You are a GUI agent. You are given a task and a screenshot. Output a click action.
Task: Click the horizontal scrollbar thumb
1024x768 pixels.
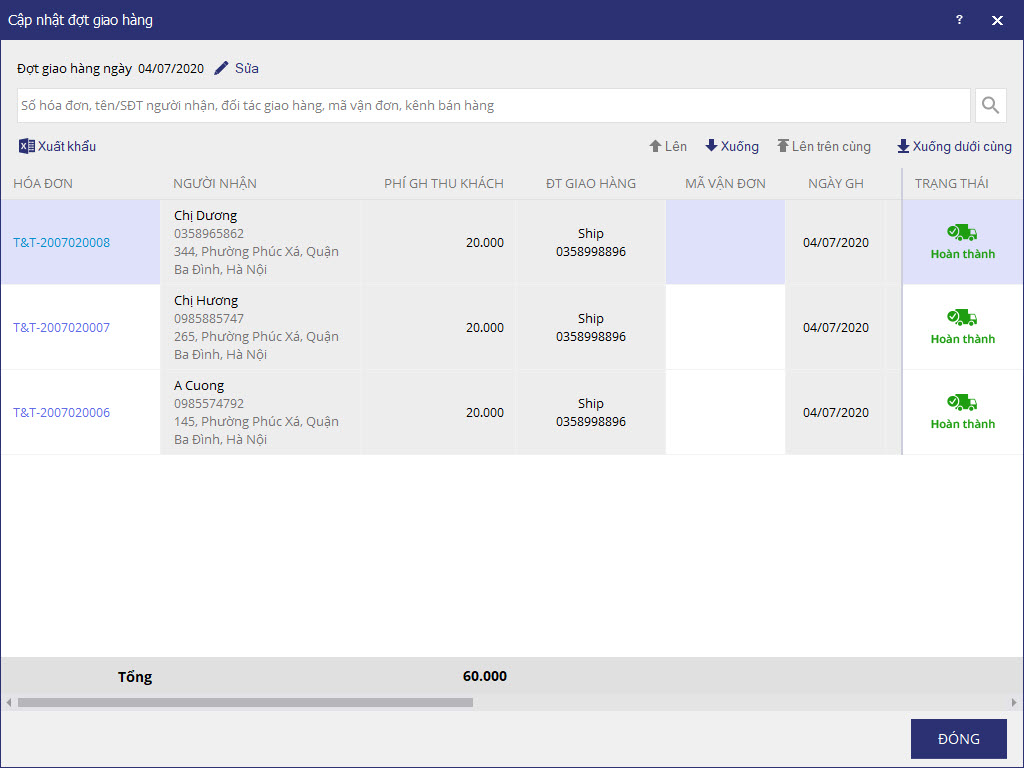(x=245, y=703)
